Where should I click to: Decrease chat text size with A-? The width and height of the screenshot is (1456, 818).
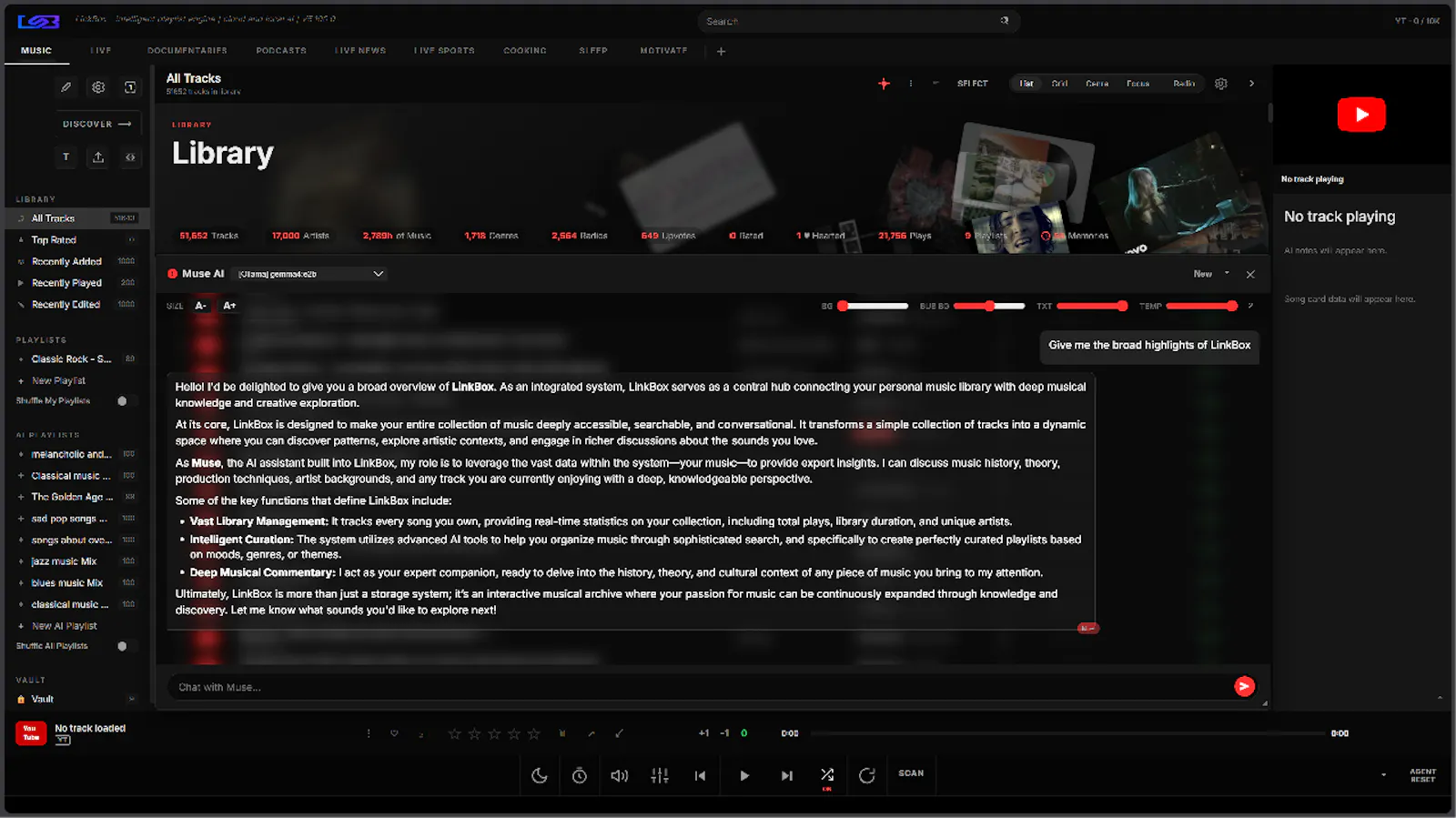coord(201,306)
